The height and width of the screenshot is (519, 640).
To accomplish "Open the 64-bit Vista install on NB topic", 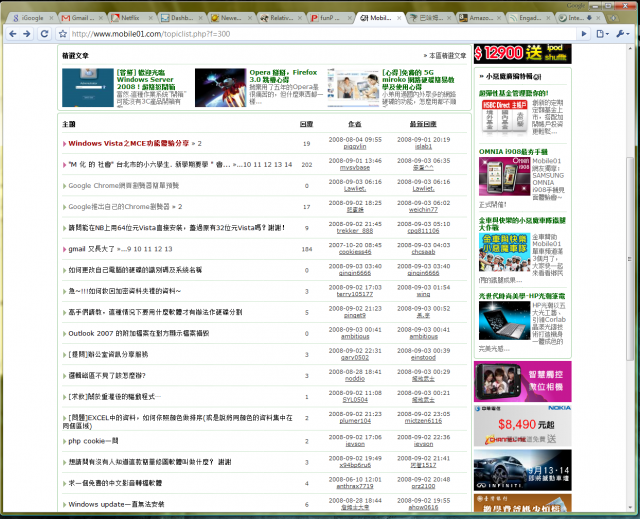I will click(176, 228).
